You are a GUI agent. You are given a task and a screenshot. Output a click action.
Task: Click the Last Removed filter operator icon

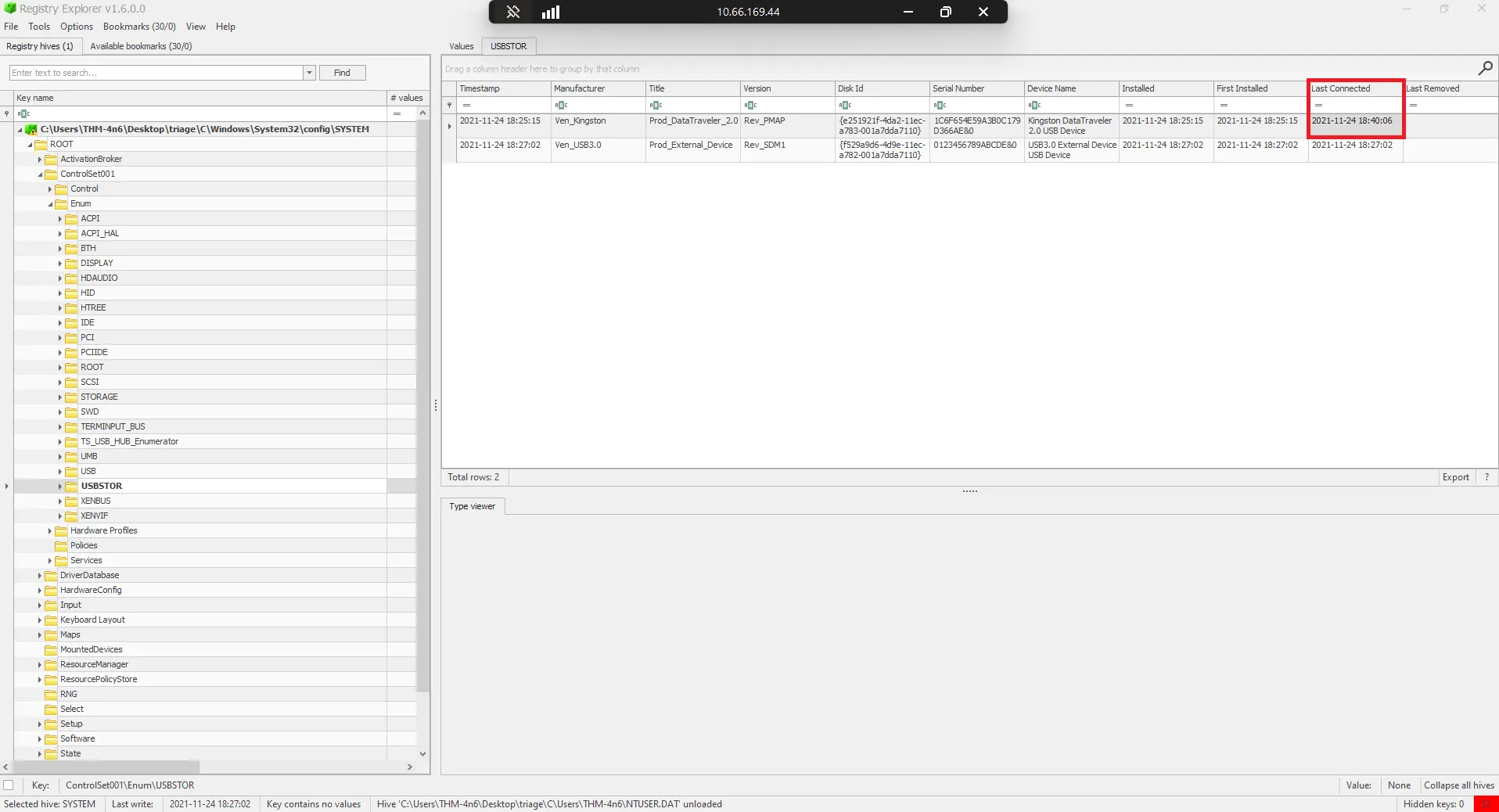pyautogui.click(x=1413, y=105)
